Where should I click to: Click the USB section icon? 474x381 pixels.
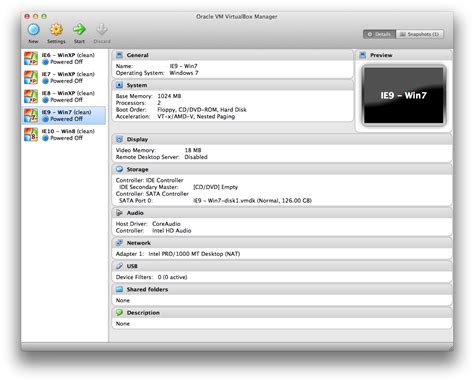[x=119, y=266]
